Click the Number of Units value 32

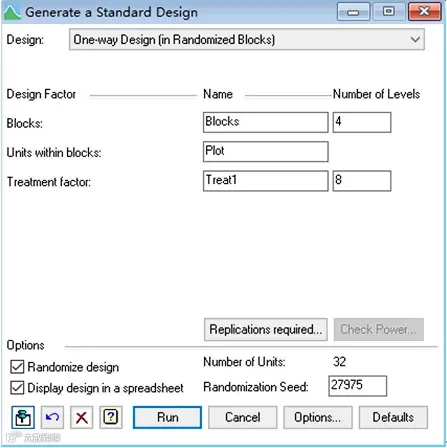[339, 362]
